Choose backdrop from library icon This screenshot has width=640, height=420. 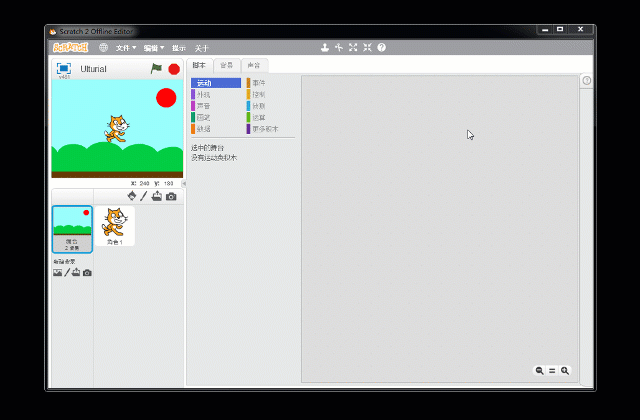(57, 273)
